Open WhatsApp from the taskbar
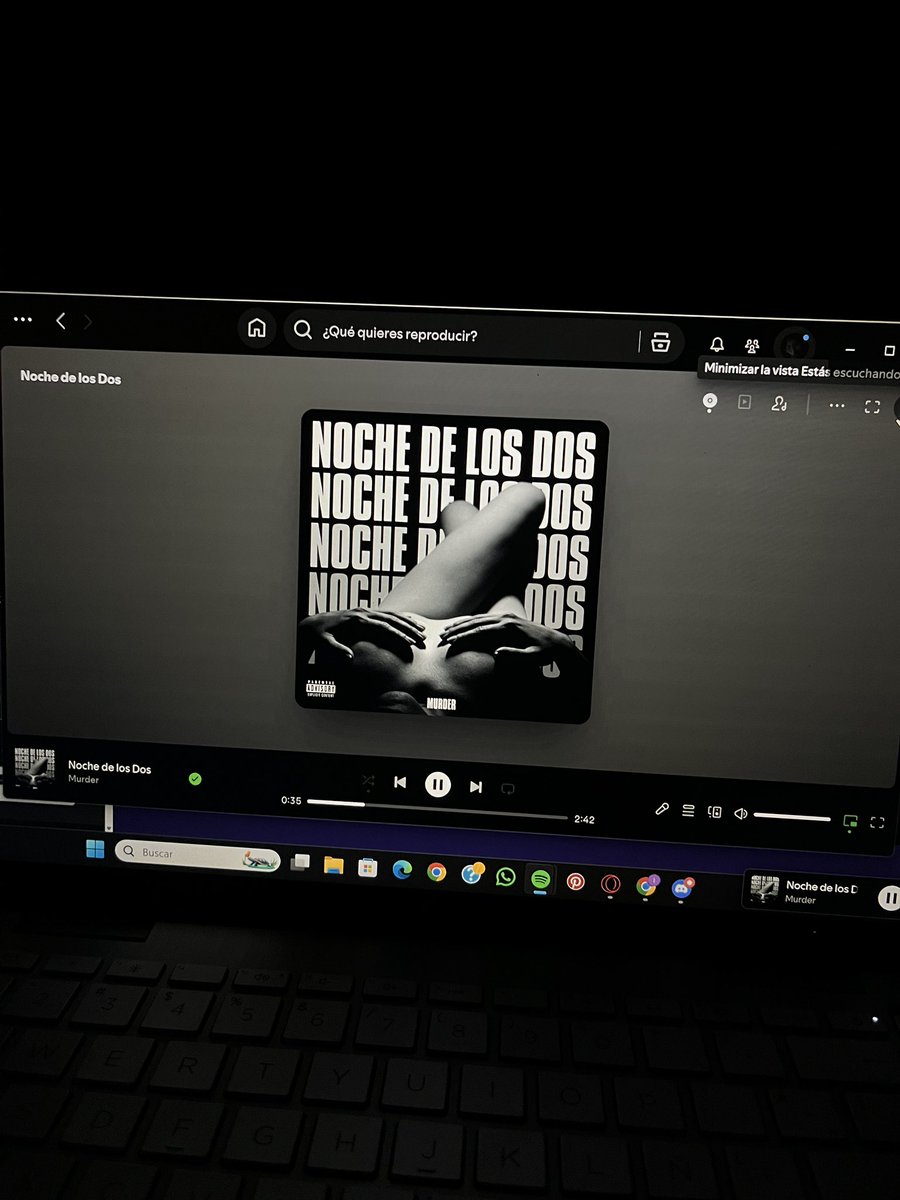The width and height of the screenshot is (900, 1200). (506, 877)
